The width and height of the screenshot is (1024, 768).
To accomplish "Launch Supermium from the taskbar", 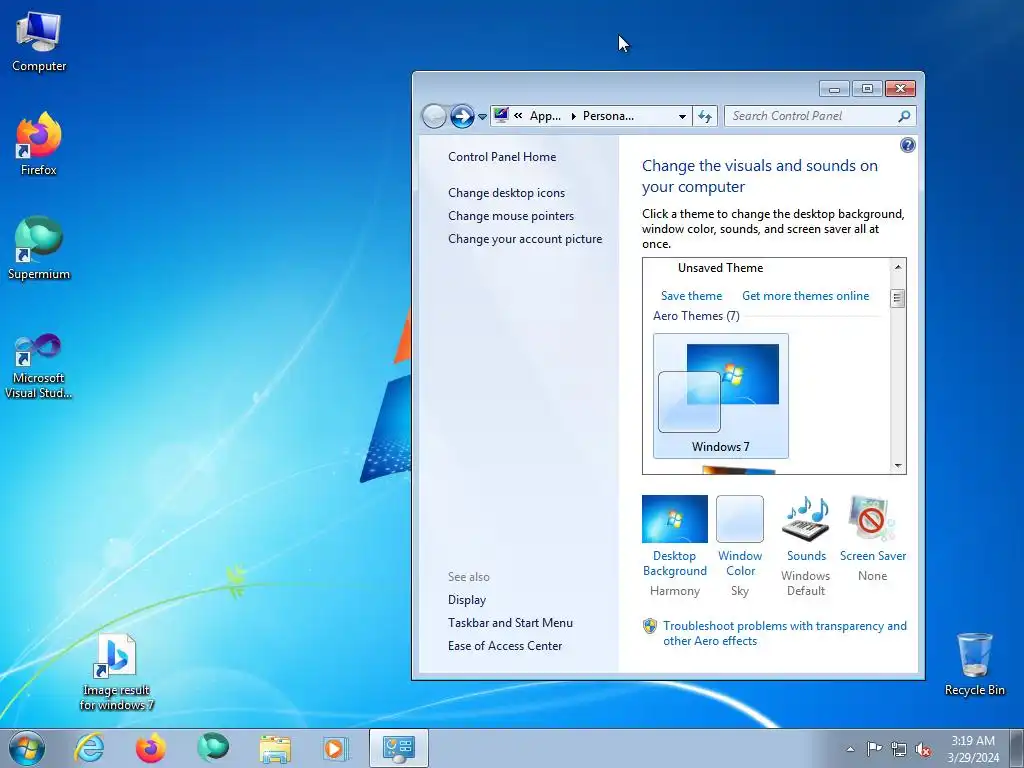I will 213,748.
